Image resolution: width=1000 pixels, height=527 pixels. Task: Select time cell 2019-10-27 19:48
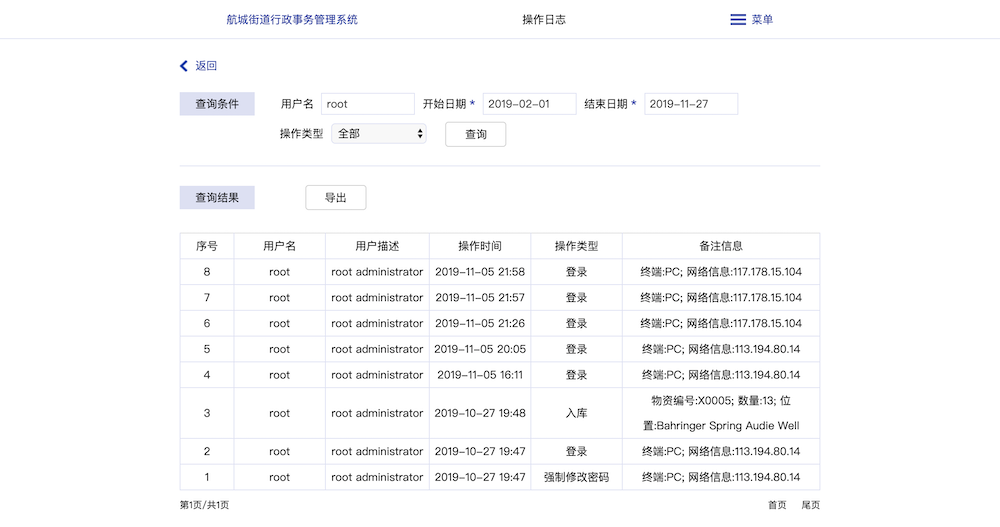click(x=480, y=413)
